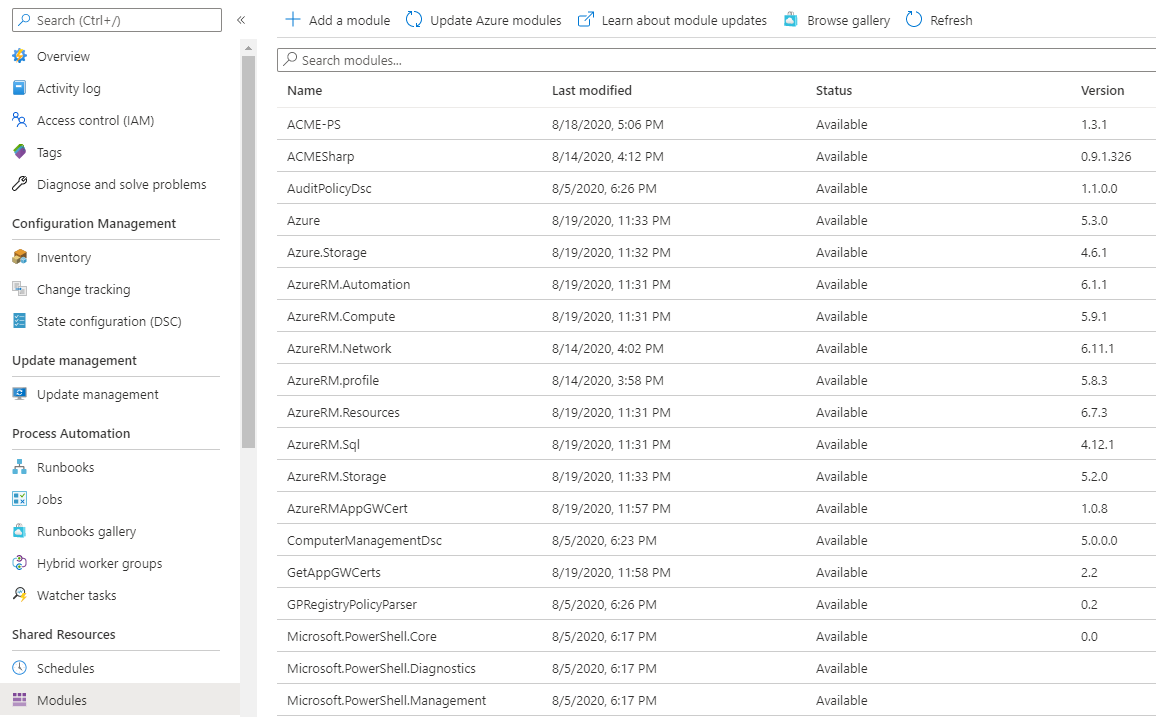
Task: Open Overview in the sidebar
Action: (63, 56)
